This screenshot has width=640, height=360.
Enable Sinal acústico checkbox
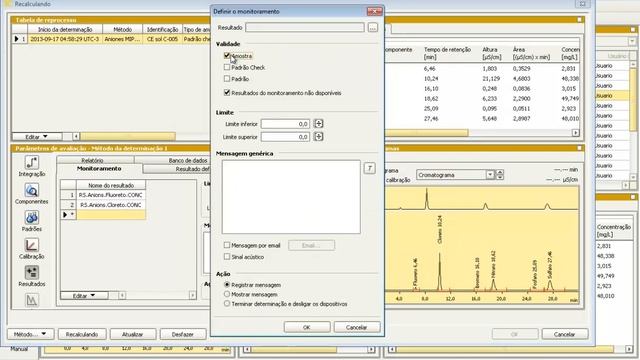point(227,257)
